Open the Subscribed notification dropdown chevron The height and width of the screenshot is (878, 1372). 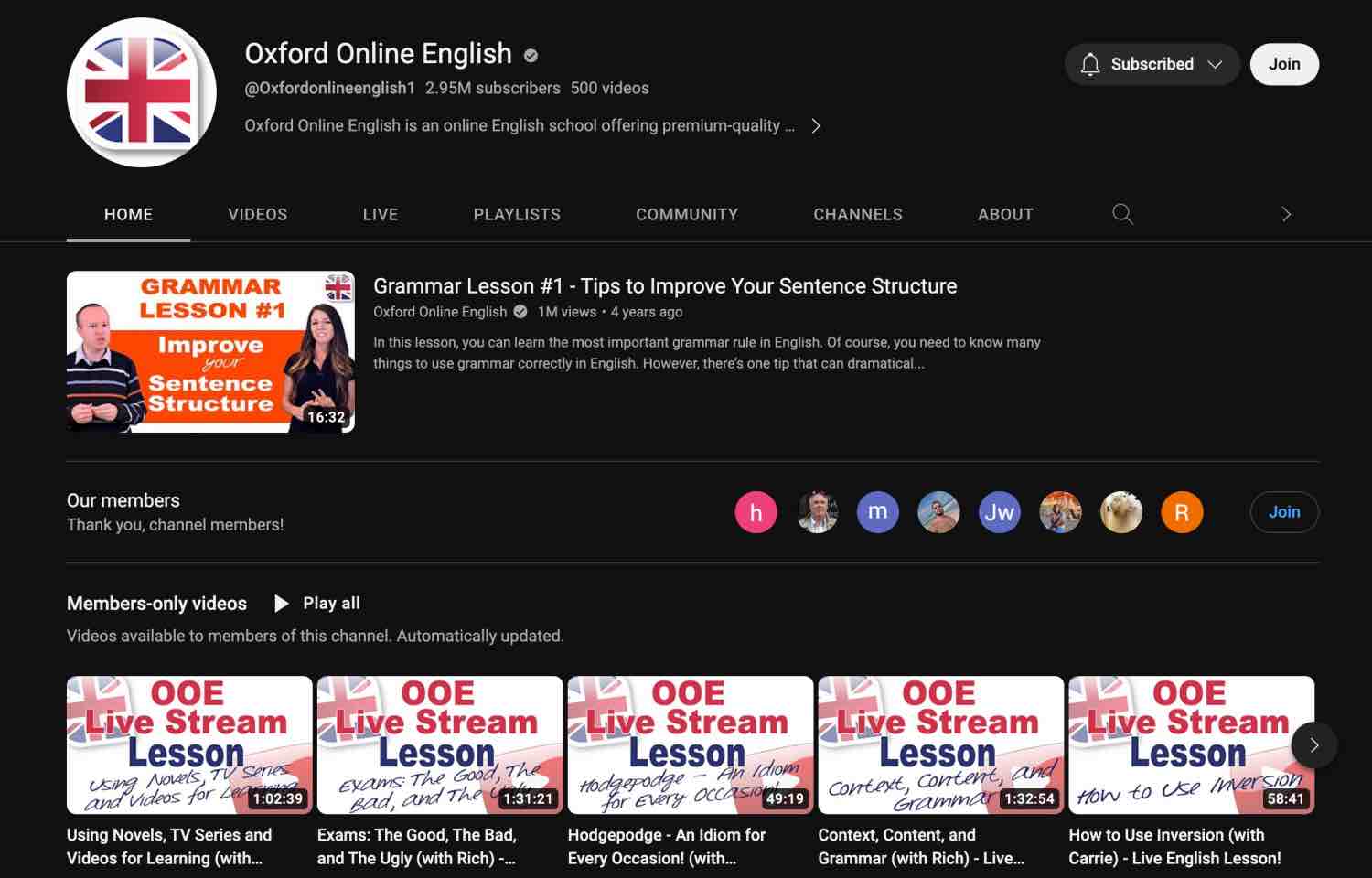[1215, 64]
